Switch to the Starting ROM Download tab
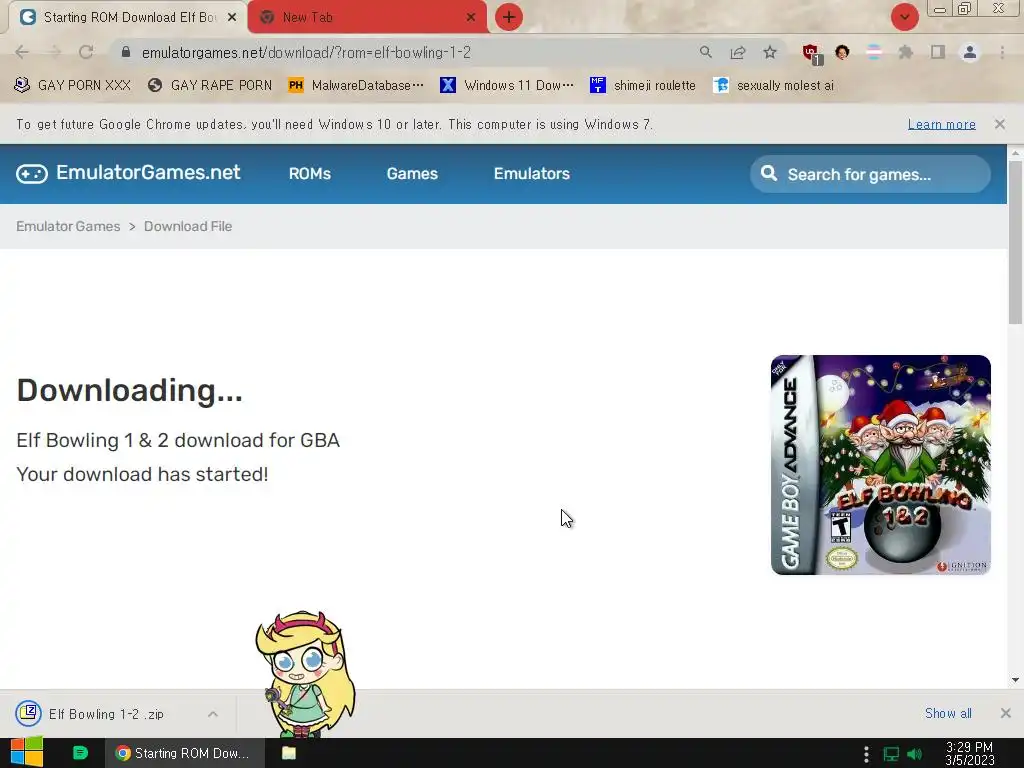Screen dimensions: 1024x768 [128, 17]
